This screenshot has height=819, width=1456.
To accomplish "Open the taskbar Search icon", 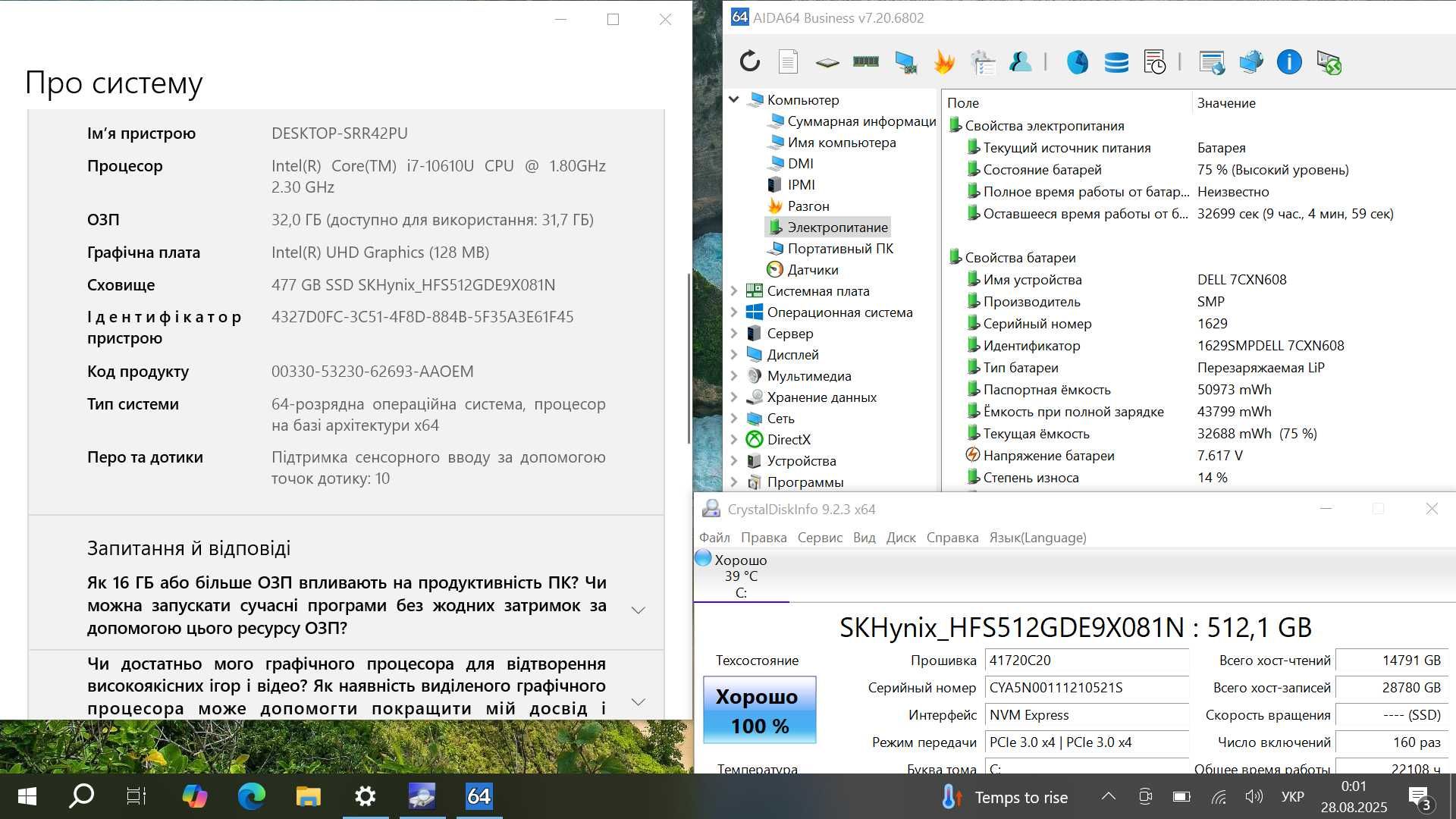I will [81, 796].
